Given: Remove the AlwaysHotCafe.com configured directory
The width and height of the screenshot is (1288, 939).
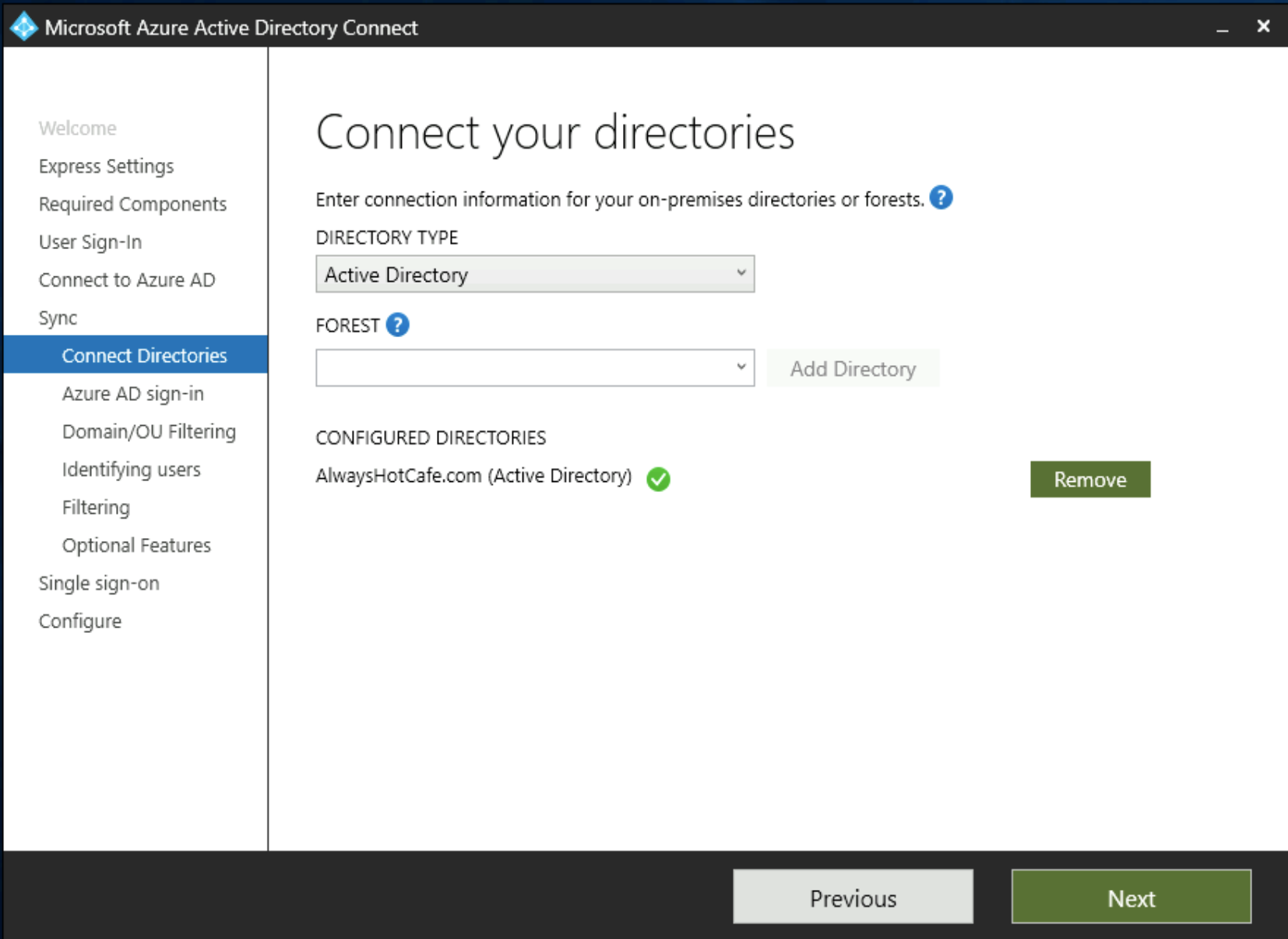Looking at the screenshot, I should pos(1089,479).
